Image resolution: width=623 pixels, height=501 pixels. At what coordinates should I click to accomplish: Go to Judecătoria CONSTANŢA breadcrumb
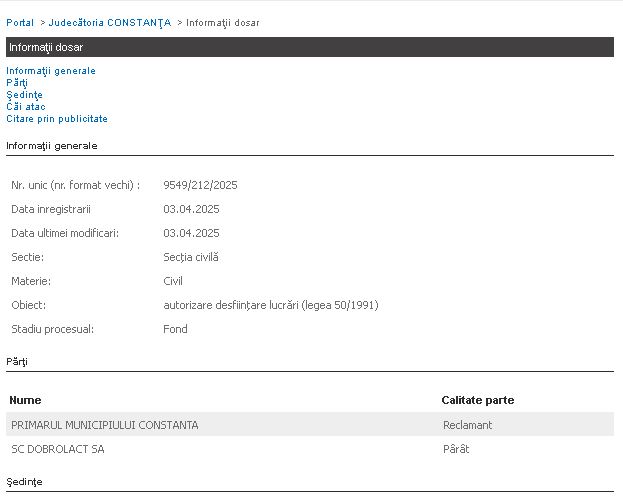point(110,23)
